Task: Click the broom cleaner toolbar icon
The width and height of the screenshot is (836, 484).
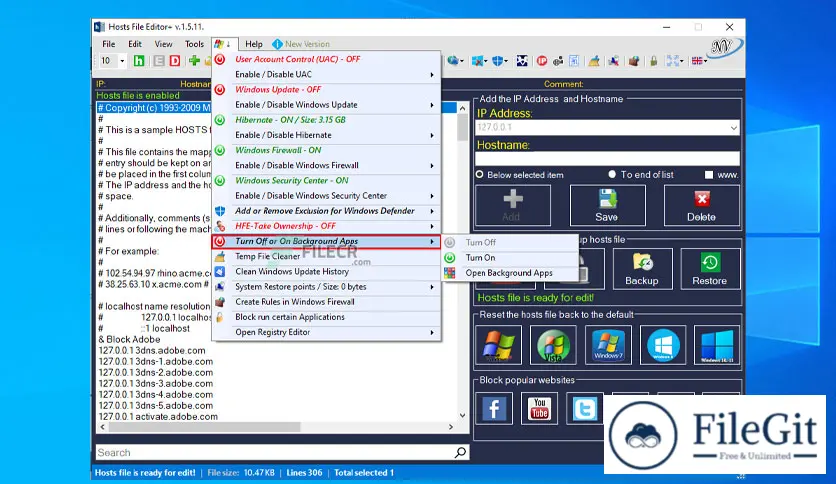Action: click(x=593, y=61)
